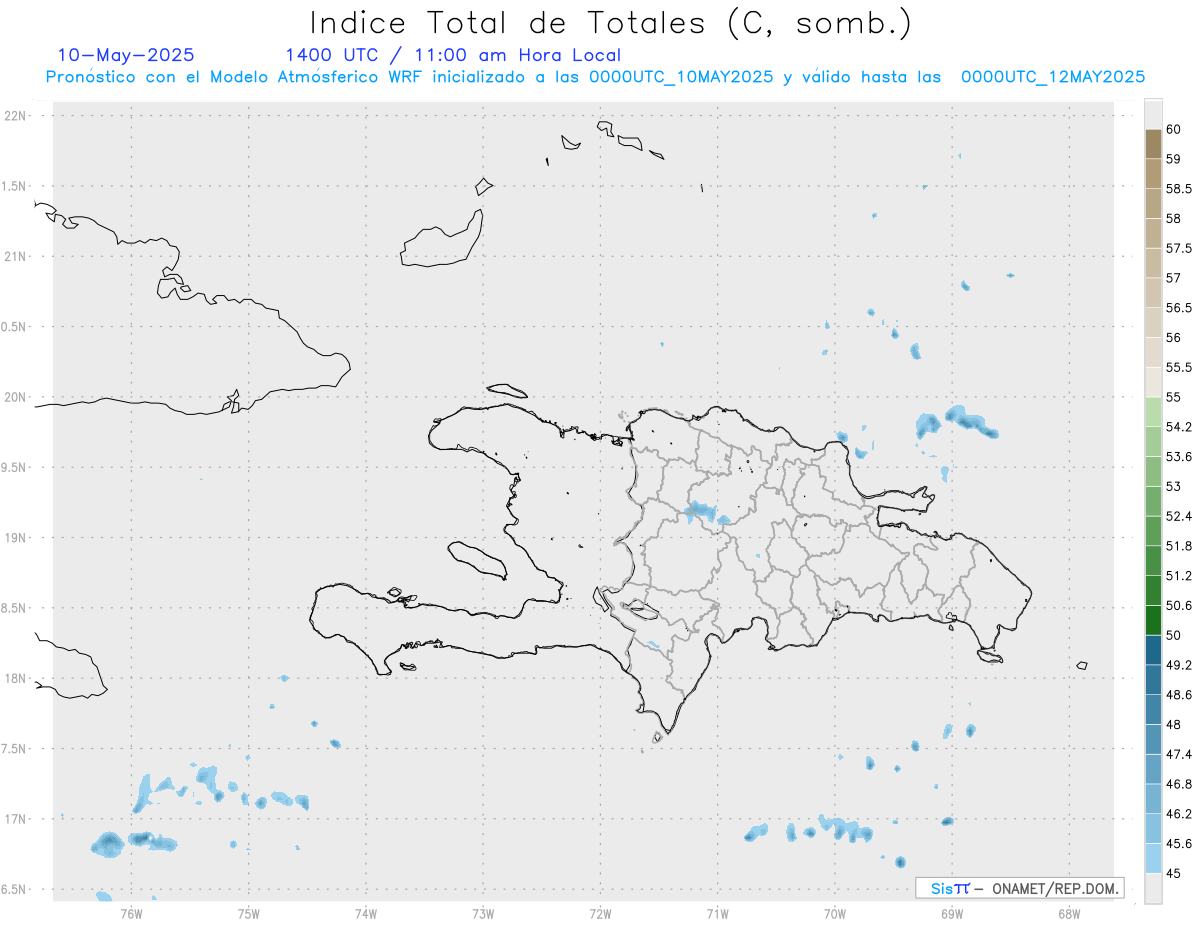1200x927 pixels.
Task: Select the date text "10-May-2025"
Action: pos(126,55)
